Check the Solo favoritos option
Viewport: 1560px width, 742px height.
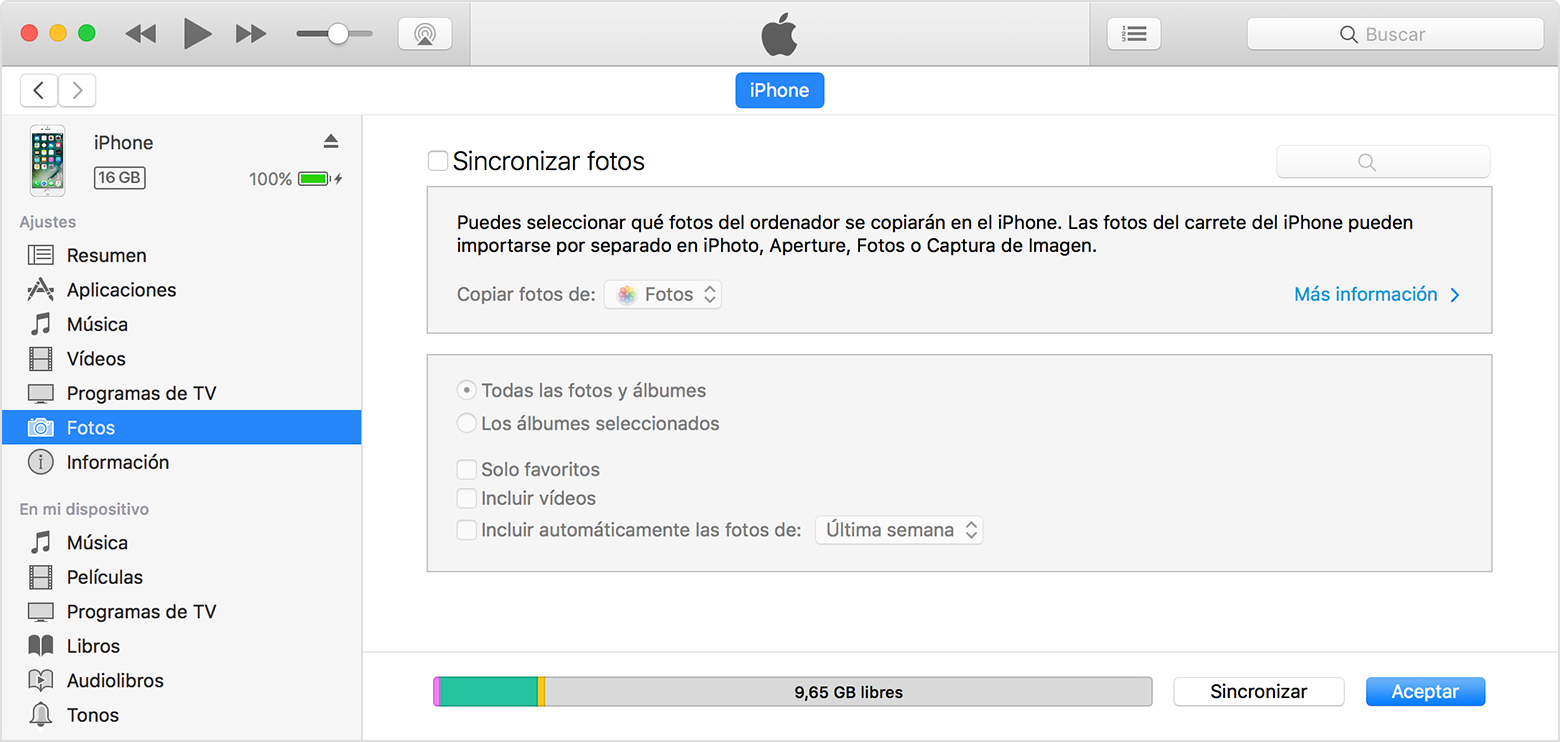(466, 469)
